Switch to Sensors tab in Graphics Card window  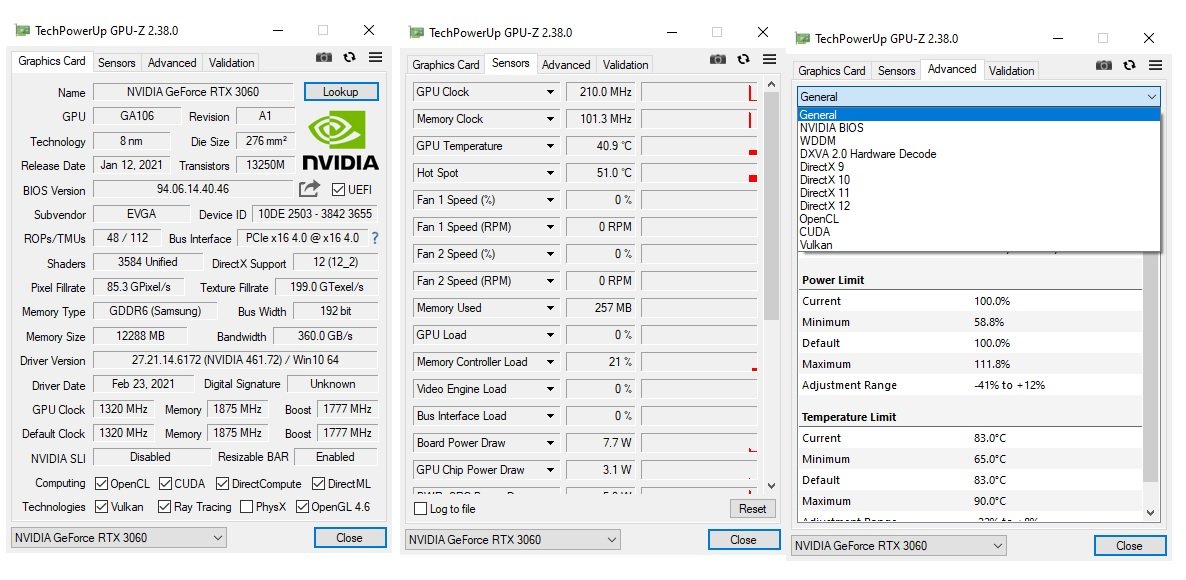(116, 63)
